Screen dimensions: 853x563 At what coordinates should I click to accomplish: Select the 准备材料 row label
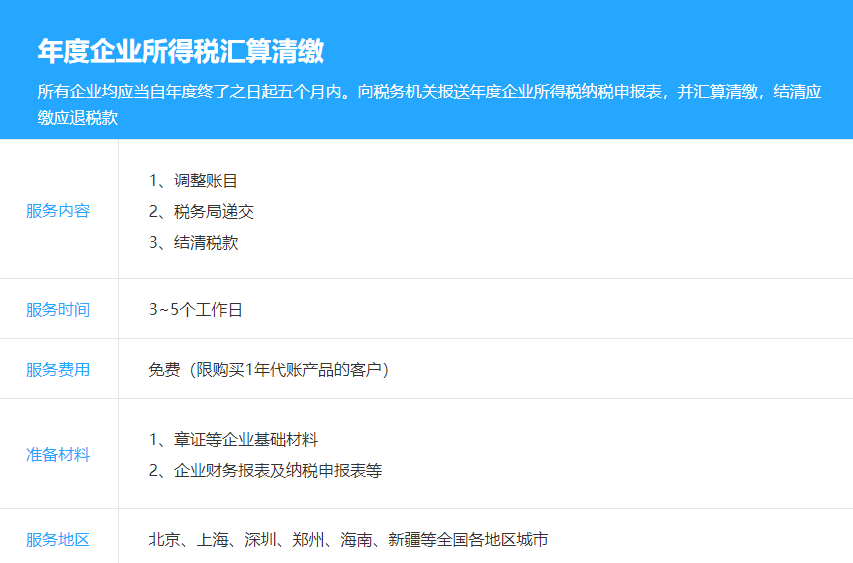click(x=58, y=455)
